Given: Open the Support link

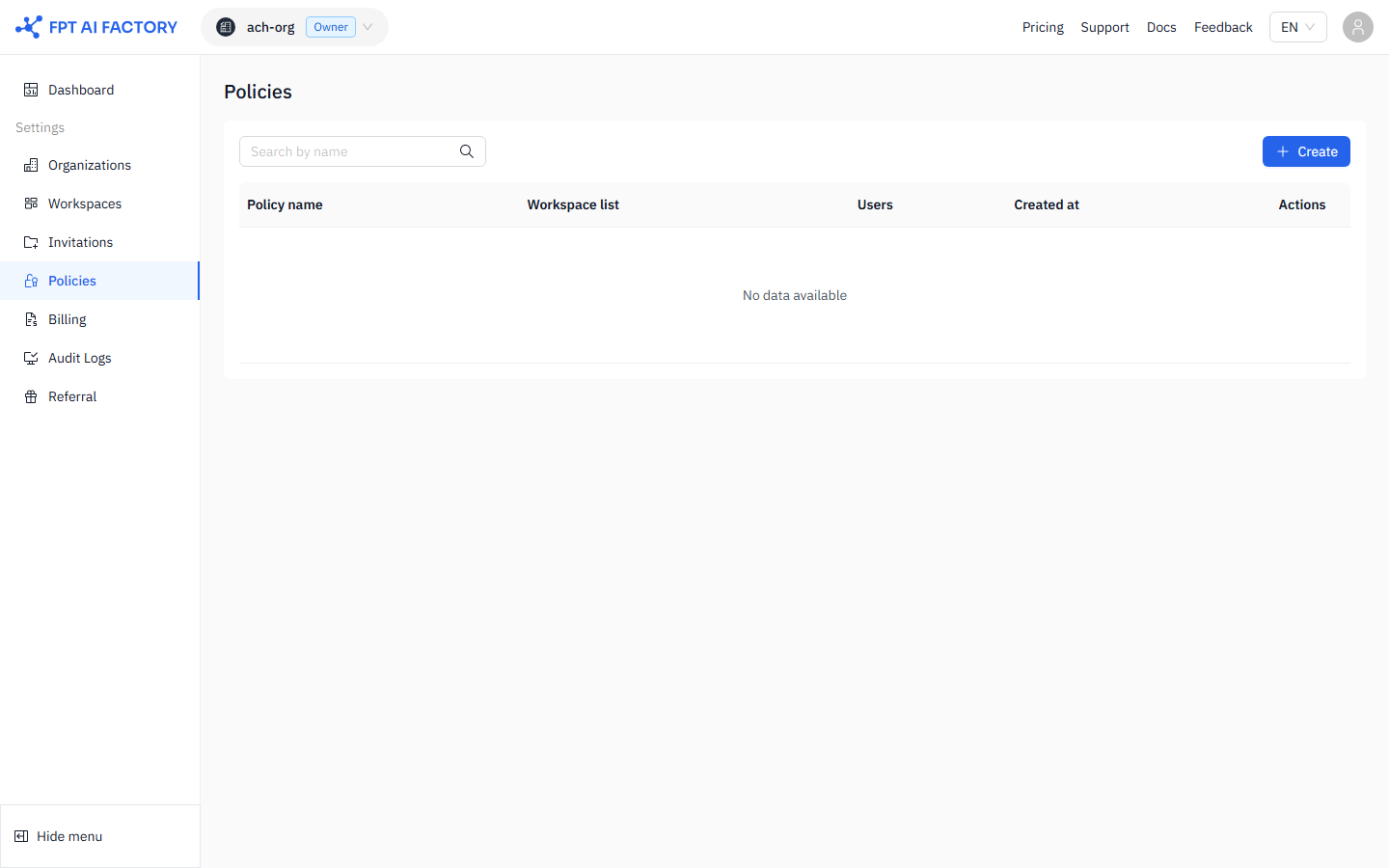Looking at the screenshot, I should click(1104, 27).
